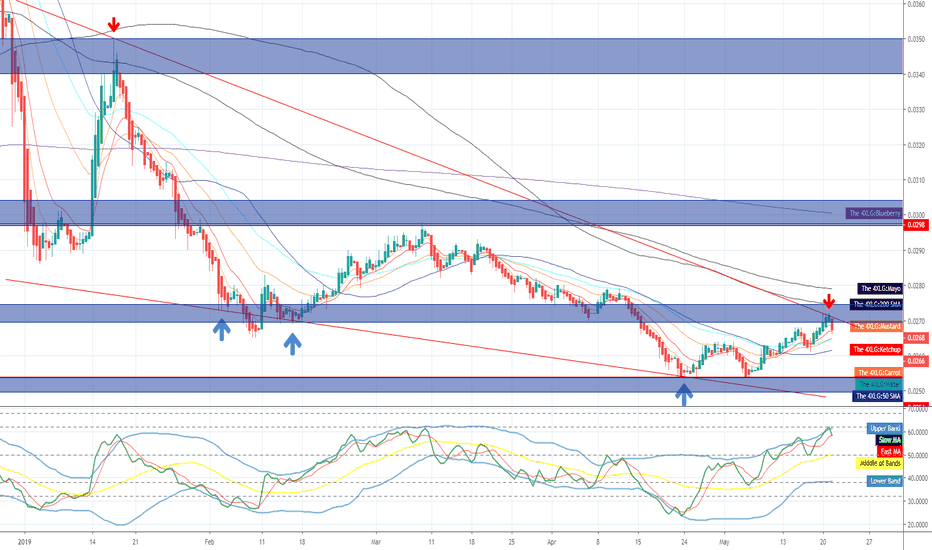Image resolution: width=932 pixels, height=550 pixels.
Task: Click the 0.0350 price axis value
Action: pos(916,39)
